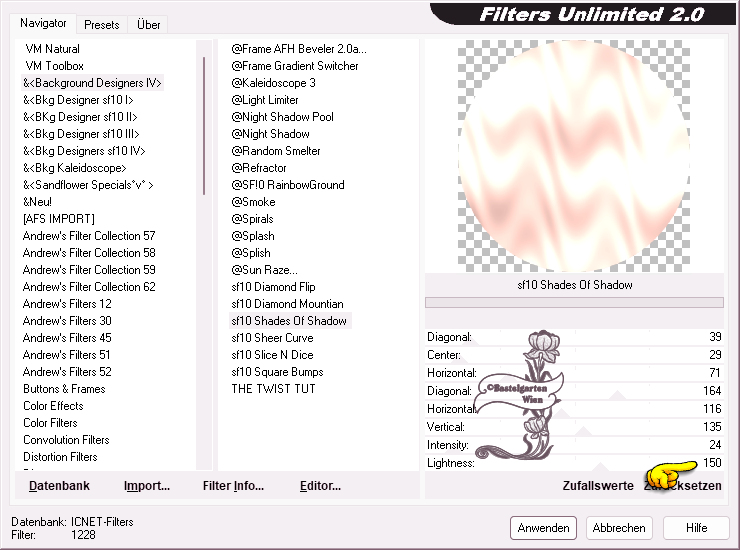The image size is (740, 550).
Task: Select Andrew's Filter Collection 57
Action: [x=89, y=236]
